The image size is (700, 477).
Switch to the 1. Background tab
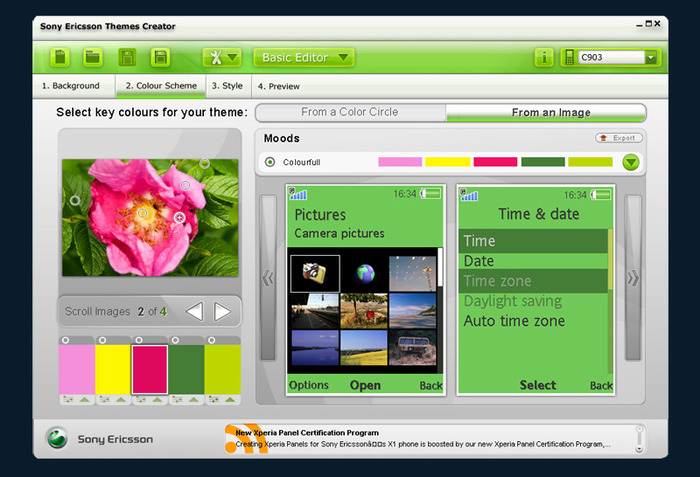[x=71, y=86]
